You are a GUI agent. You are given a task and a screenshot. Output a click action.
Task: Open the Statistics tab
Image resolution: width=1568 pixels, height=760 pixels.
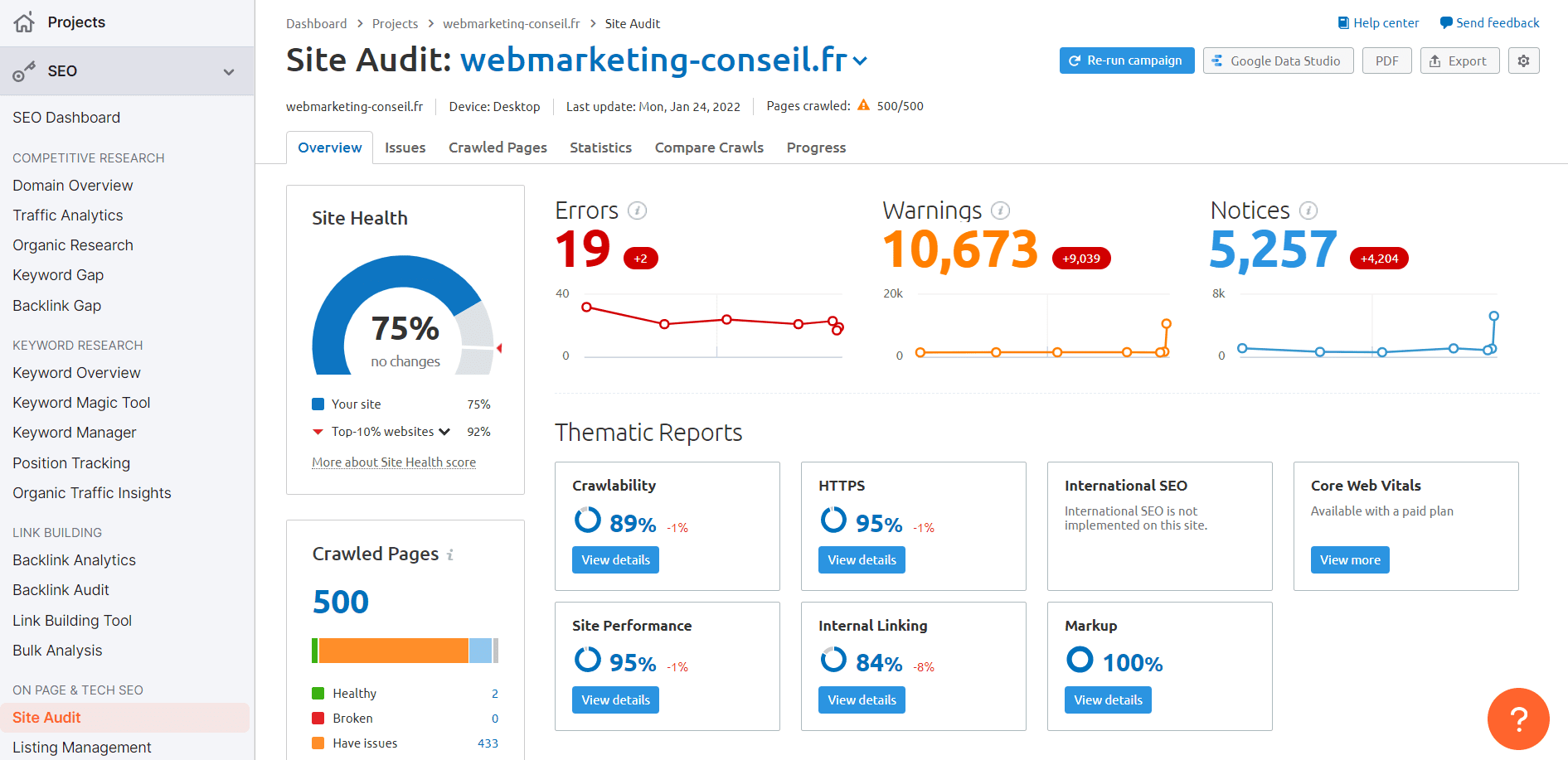point(600,148)
